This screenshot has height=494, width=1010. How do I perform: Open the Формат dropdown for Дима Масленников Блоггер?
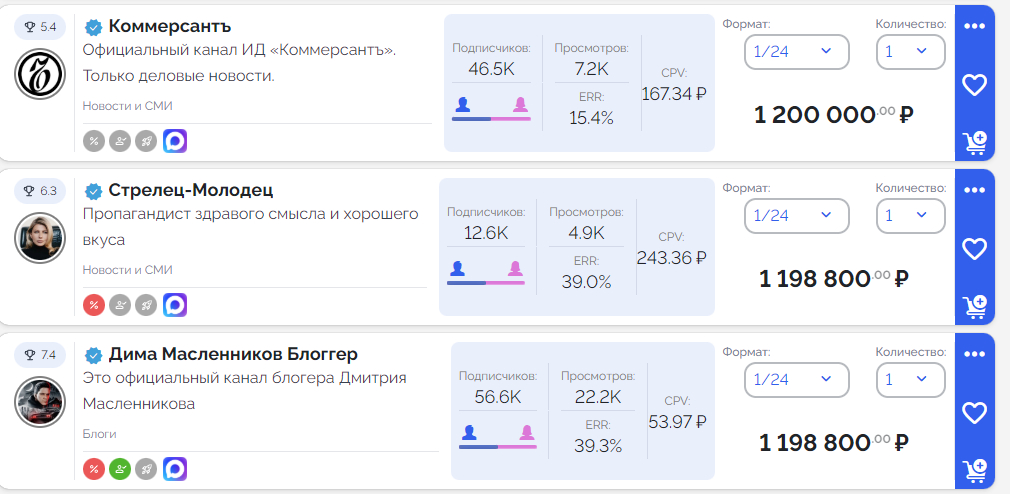(x=796, y=380)
